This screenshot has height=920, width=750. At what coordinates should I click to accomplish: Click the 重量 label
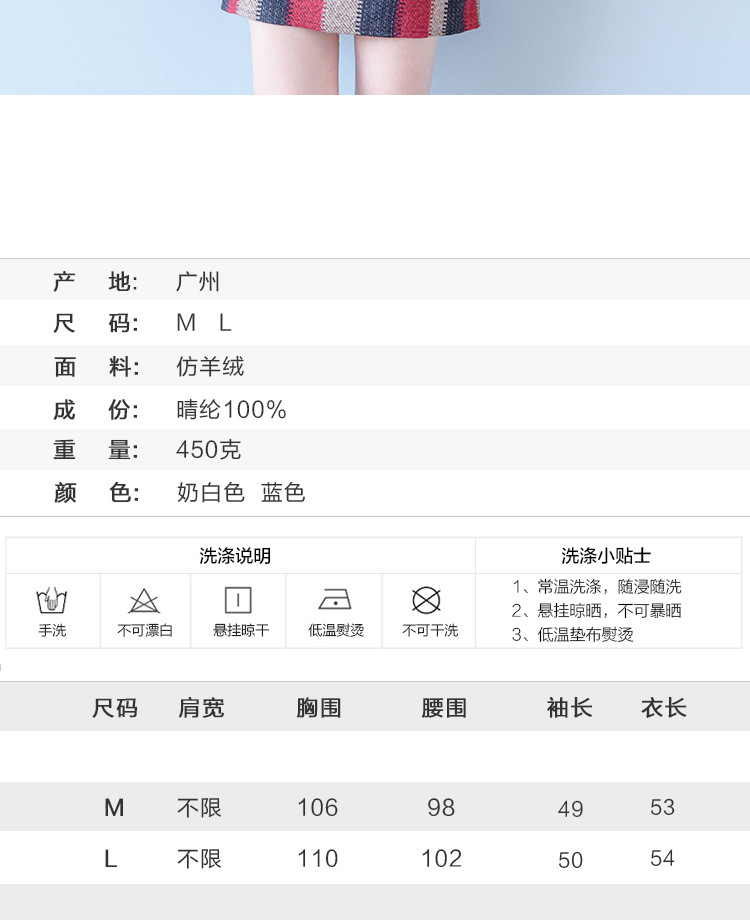(x=96, y=450)
